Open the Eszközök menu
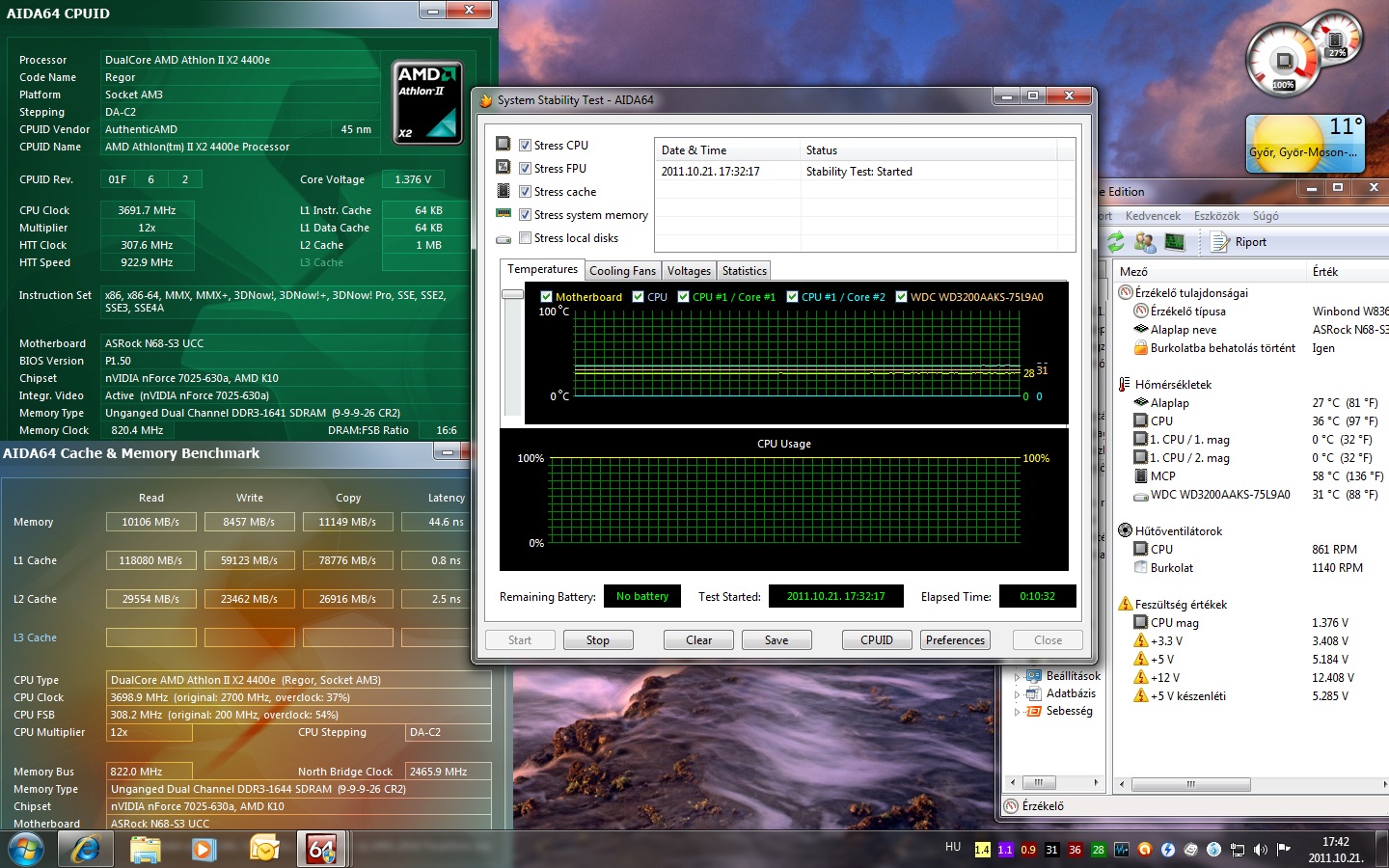The width and height of the screenshot is (1389, 868). tap(1216, 216)
